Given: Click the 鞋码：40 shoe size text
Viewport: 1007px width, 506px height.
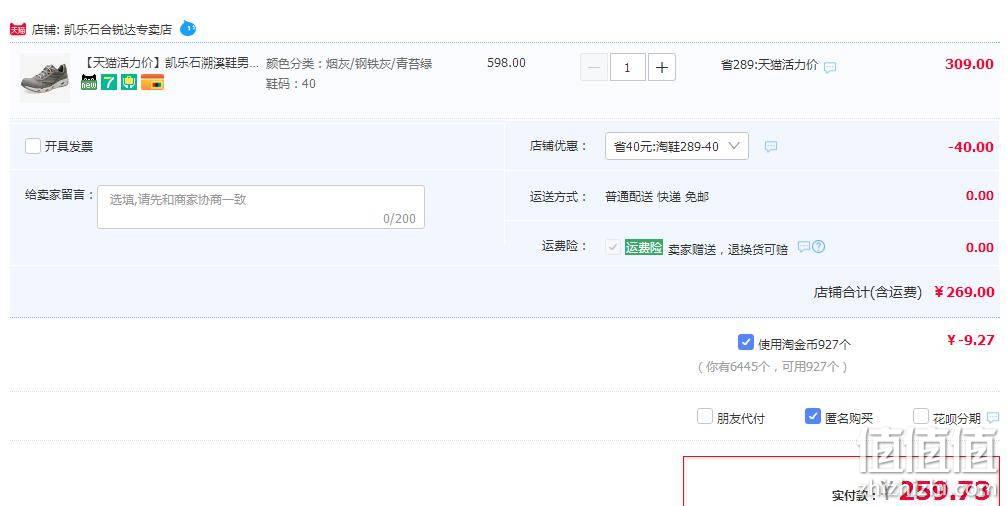Looking at the screenshot, I should (290, 83).
